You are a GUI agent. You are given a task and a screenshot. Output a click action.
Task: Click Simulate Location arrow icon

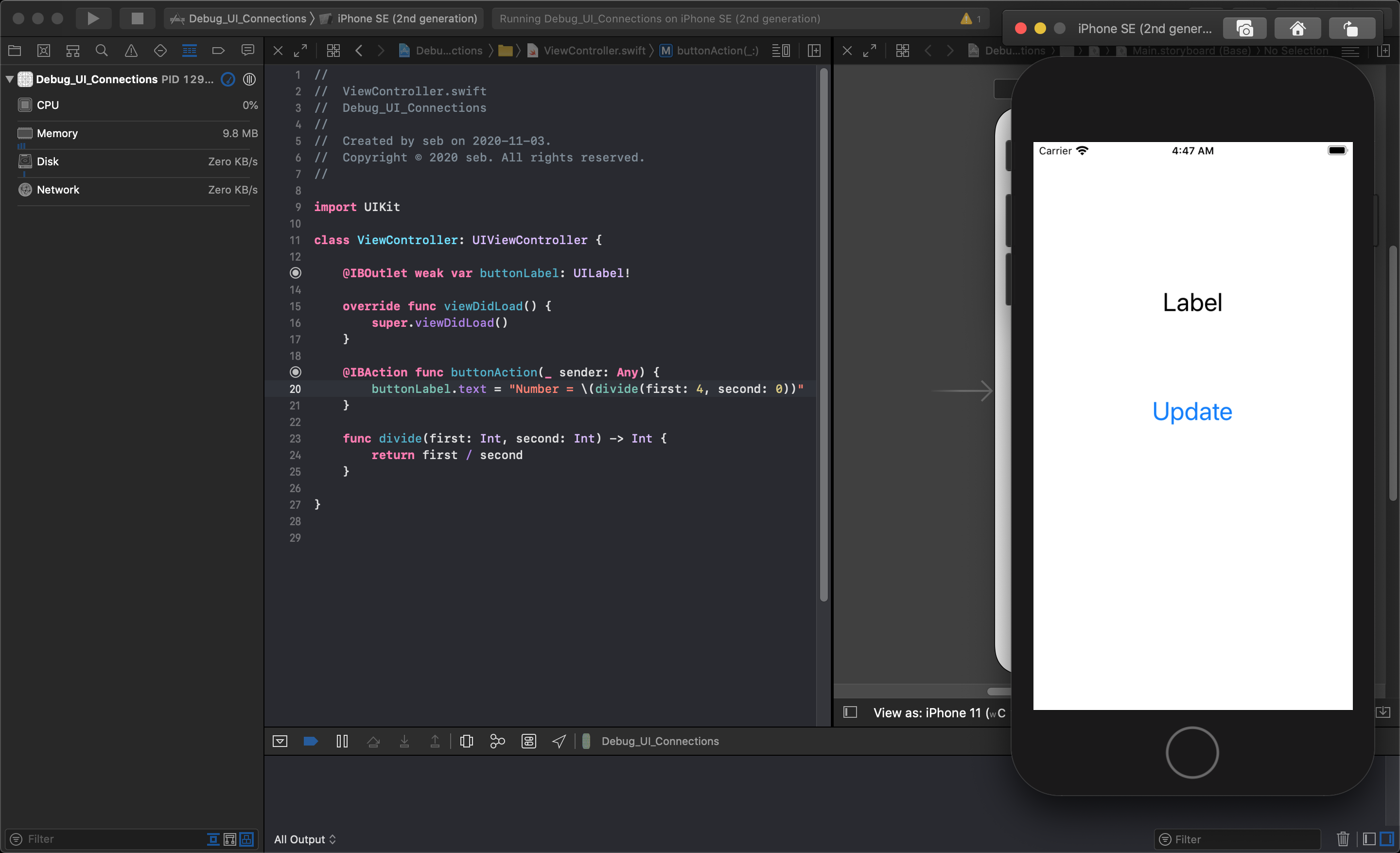tap(559, 741)
